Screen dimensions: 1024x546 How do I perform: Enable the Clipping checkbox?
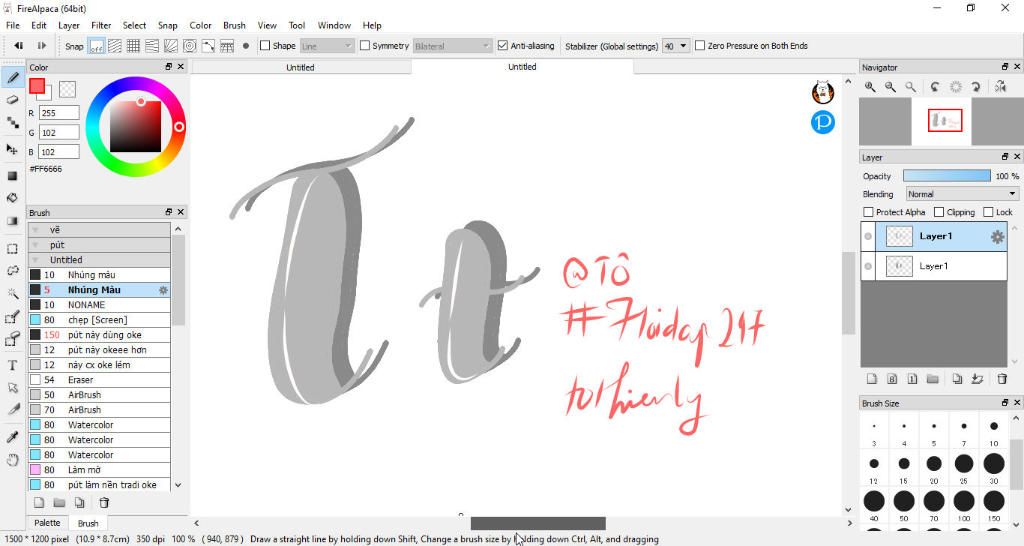coord(939,212)
